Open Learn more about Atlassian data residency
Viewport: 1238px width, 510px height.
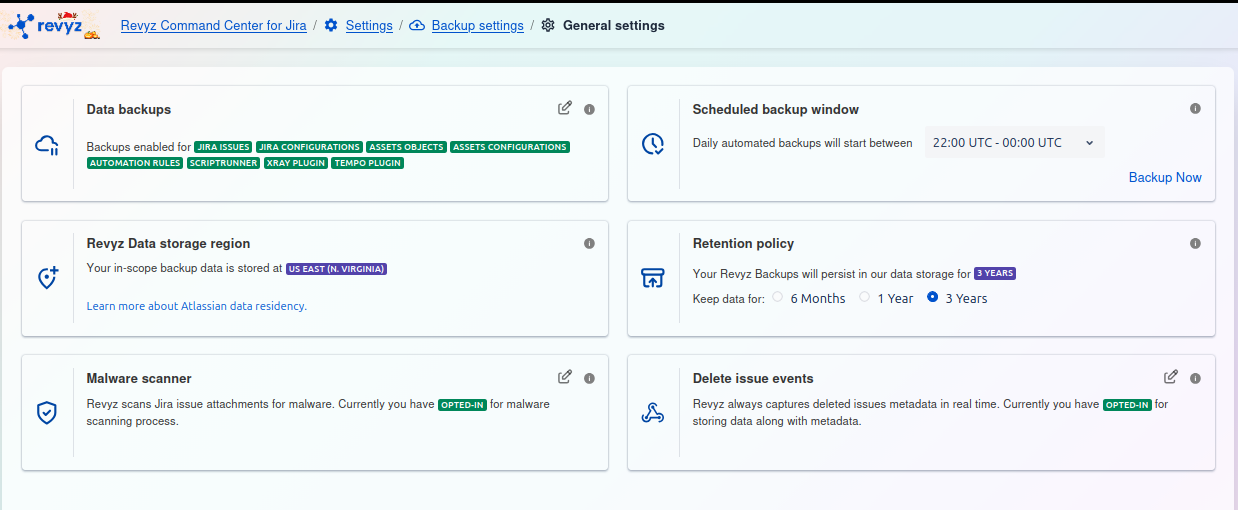[196, 306]
